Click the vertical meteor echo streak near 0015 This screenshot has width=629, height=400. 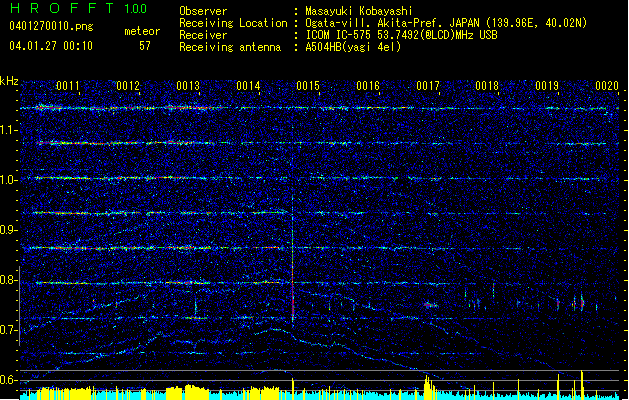293,261
